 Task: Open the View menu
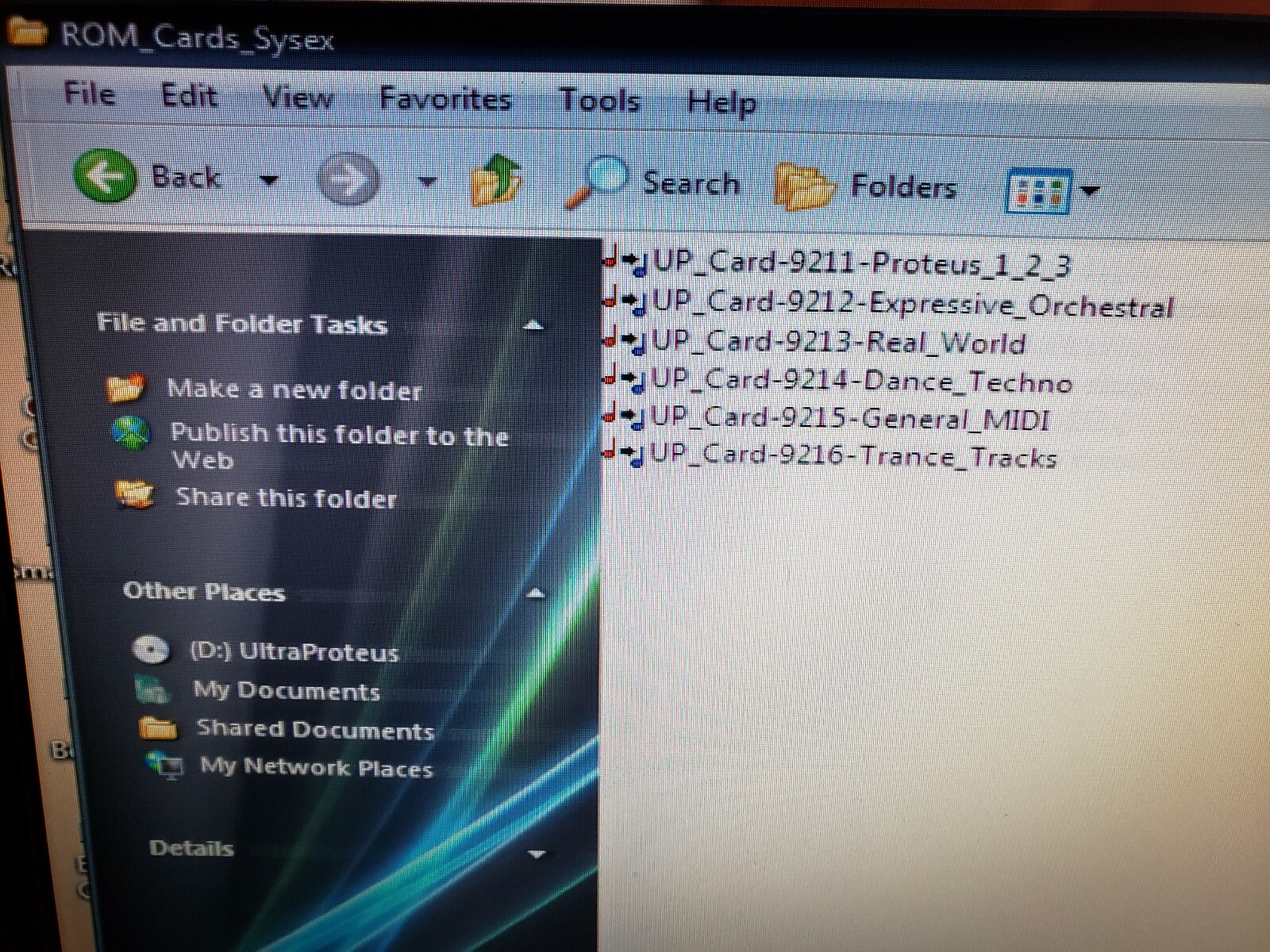coord(298,98)
